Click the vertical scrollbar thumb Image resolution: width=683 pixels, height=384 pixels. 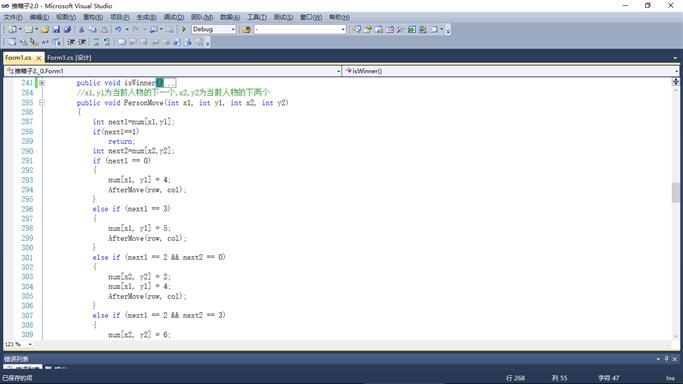pyautogui.click(x=676, y=193)
